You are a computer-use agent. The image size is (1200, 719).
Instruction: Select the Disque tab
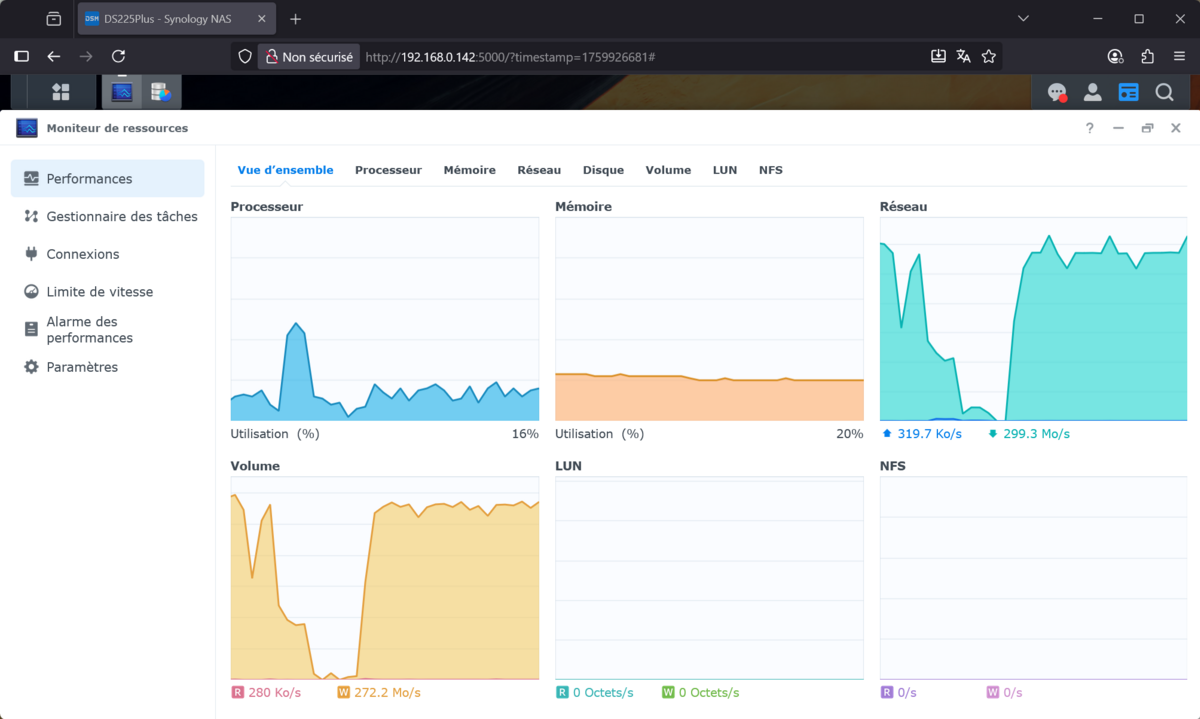pyautogui.click(x=603, y=170)
